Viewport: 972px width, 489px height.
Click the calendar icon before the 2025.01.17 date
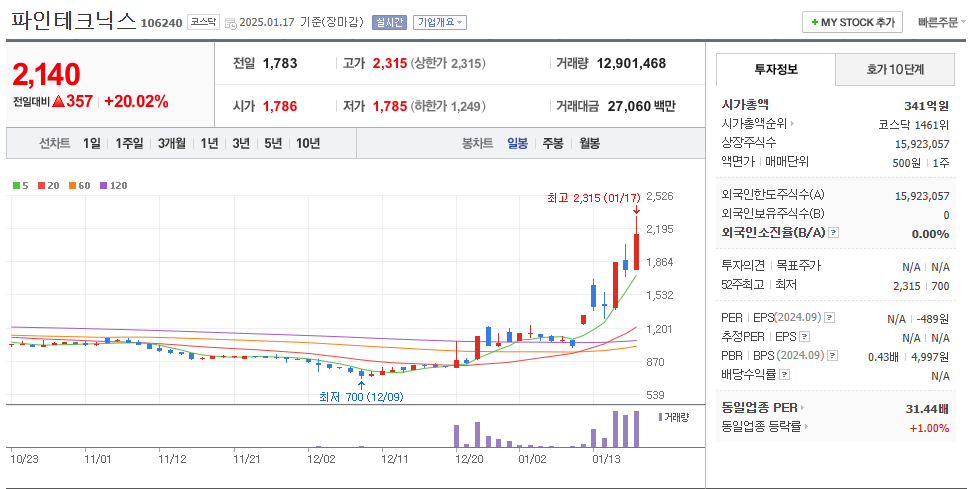(232, 23)
